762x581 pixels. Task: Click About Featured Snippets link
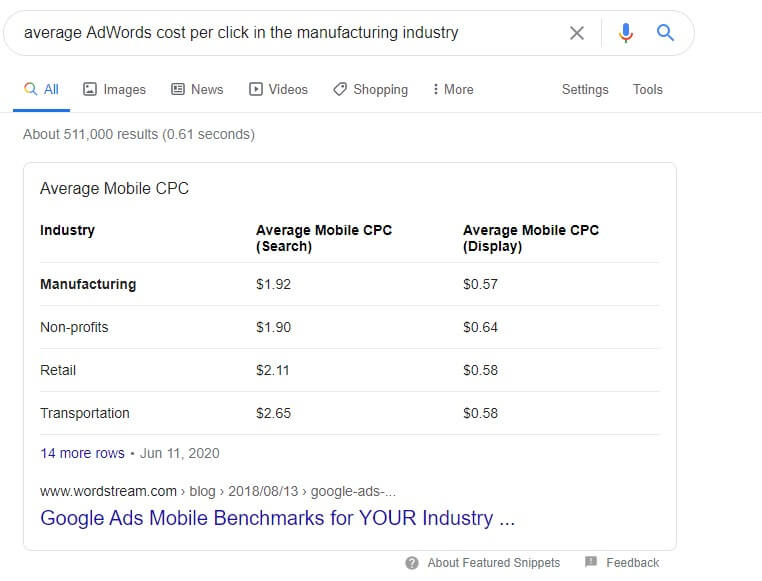[493, 563]
